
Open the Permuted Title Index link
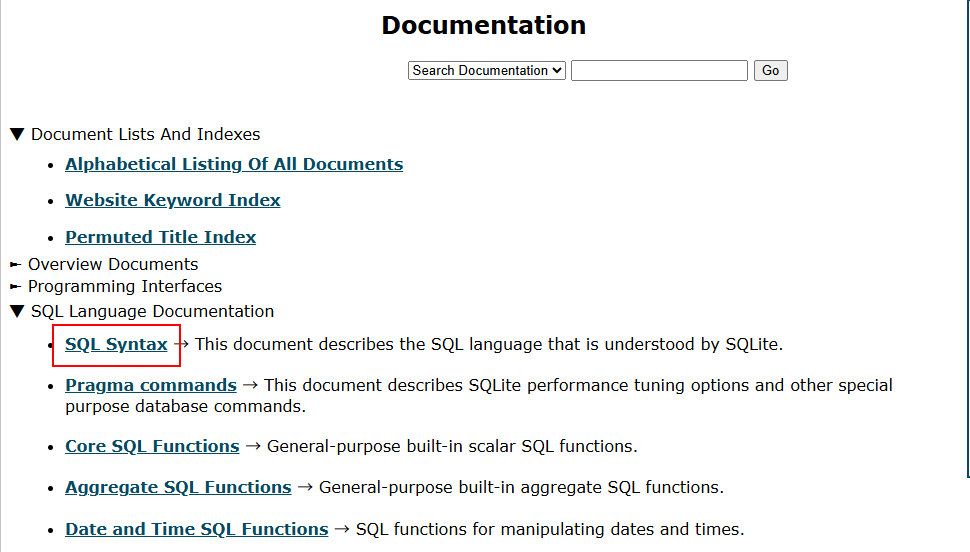(161, 238)
